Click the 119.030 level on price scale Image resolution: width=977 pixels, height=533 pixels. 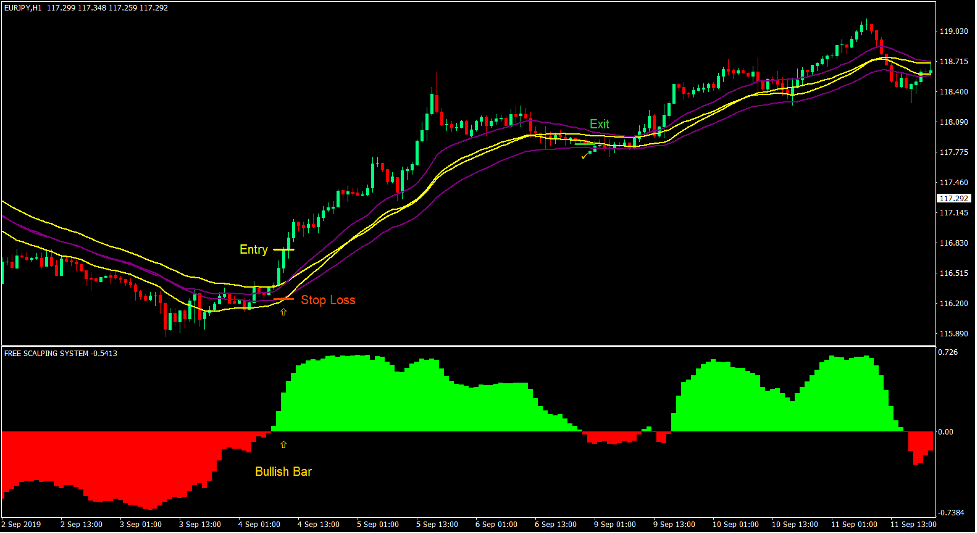[x=953, y=31]
